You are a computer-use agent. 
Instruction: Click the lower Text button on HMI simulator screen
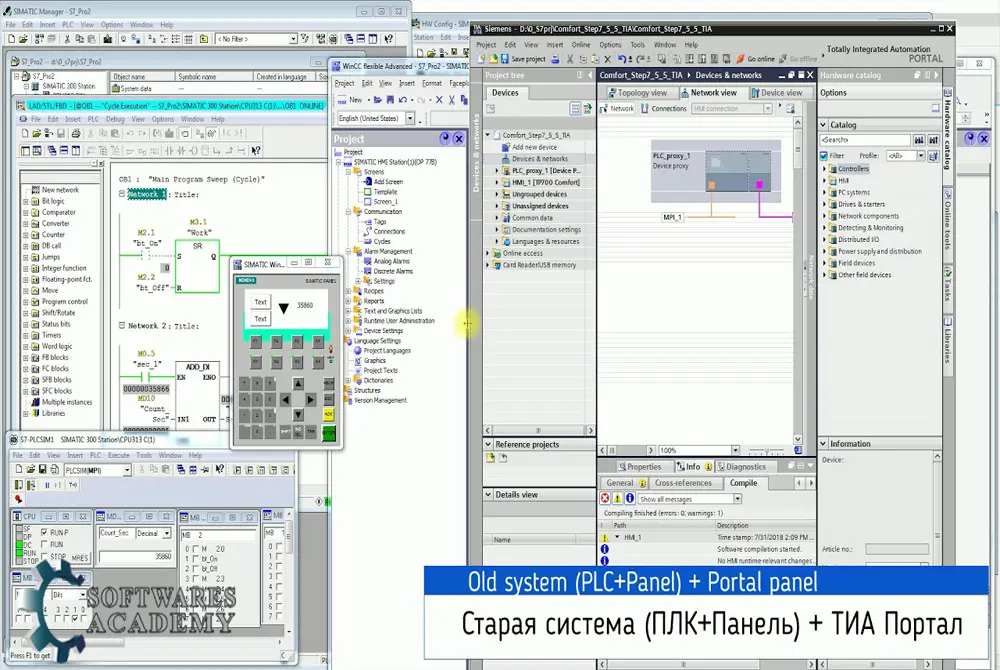[260, 319]
